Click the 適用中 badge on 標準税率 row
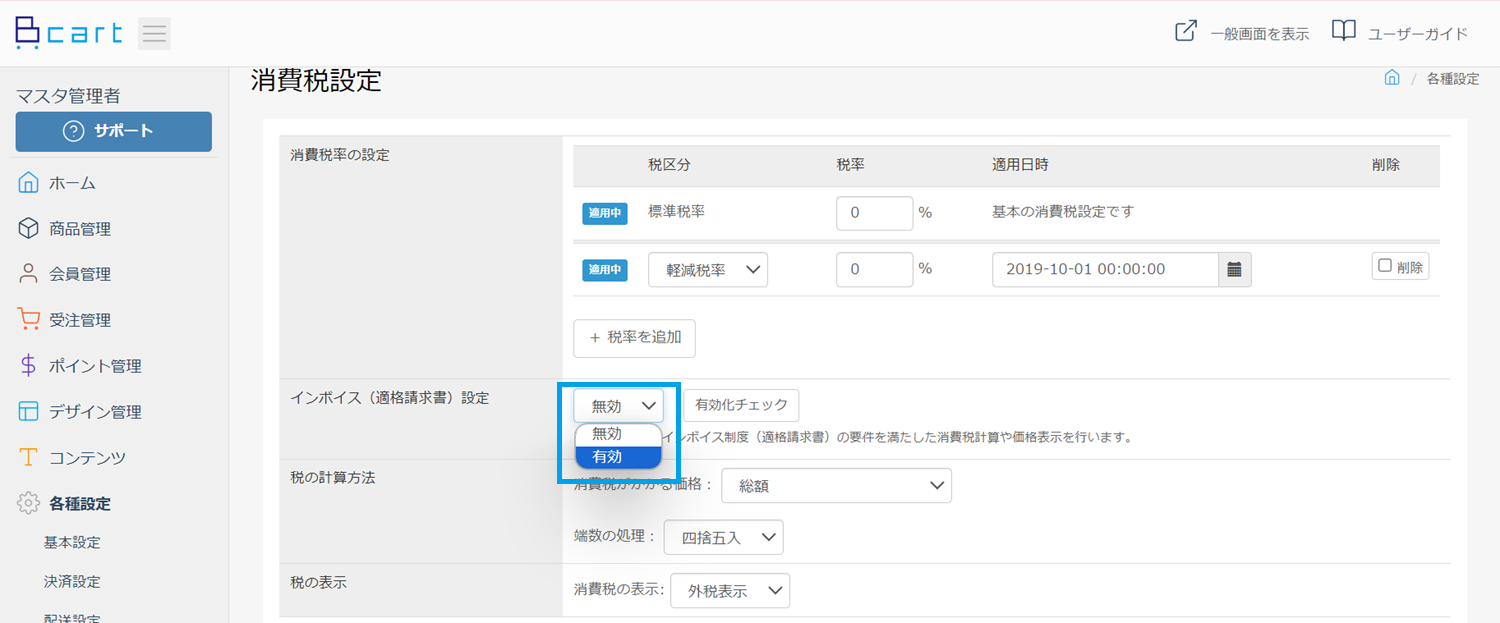1500x623 pixels. tap(605, 213)
